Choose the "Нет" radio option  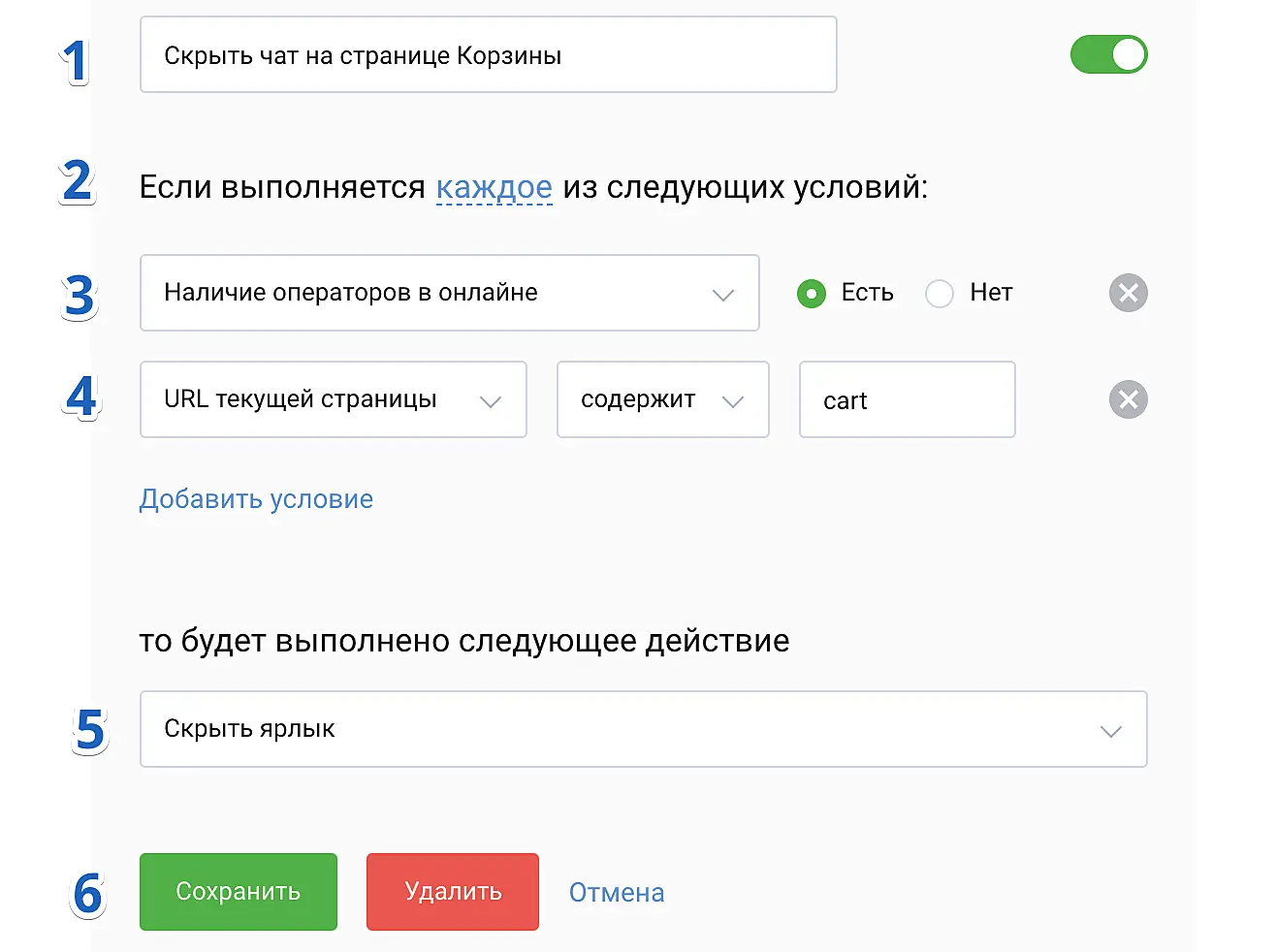coord(940,293)
